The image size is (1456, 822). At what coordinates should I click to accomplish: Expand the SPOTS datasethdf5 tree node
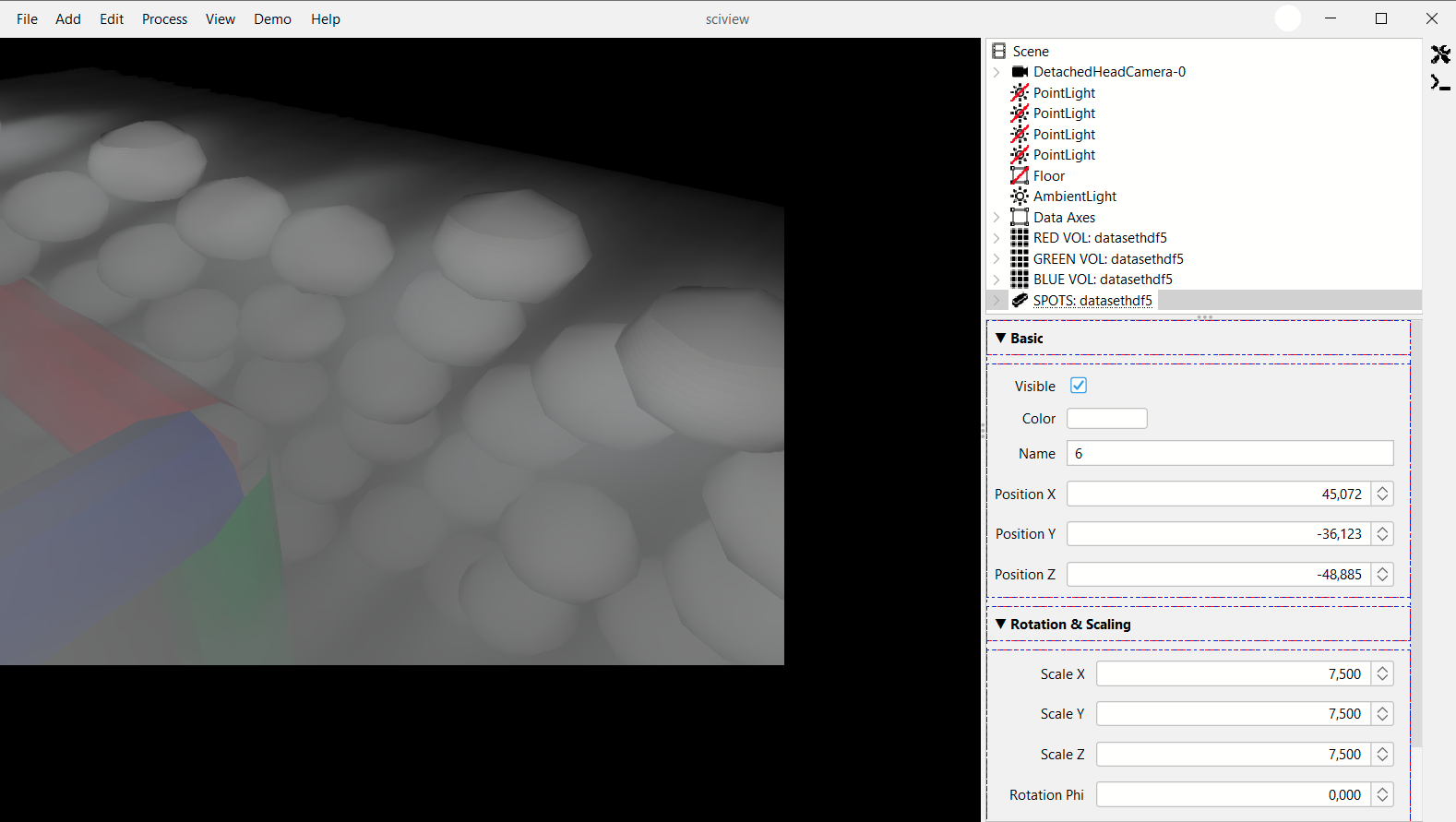point(997,300)
